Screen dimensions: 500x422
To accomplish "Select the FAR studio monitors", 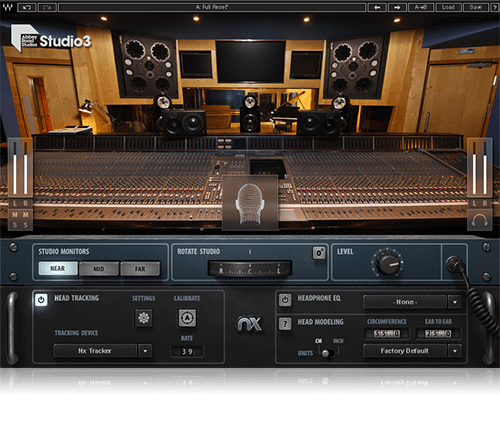I will pyautogui.click(x=140, y=268).
